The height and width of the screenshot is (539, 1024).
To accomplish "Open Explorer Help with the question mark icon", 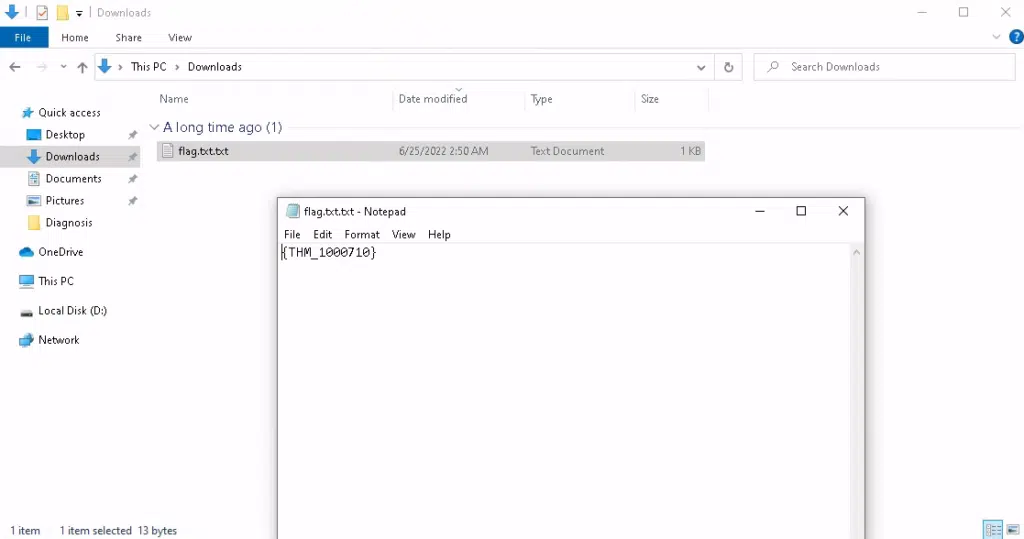I will point(1016,37).
